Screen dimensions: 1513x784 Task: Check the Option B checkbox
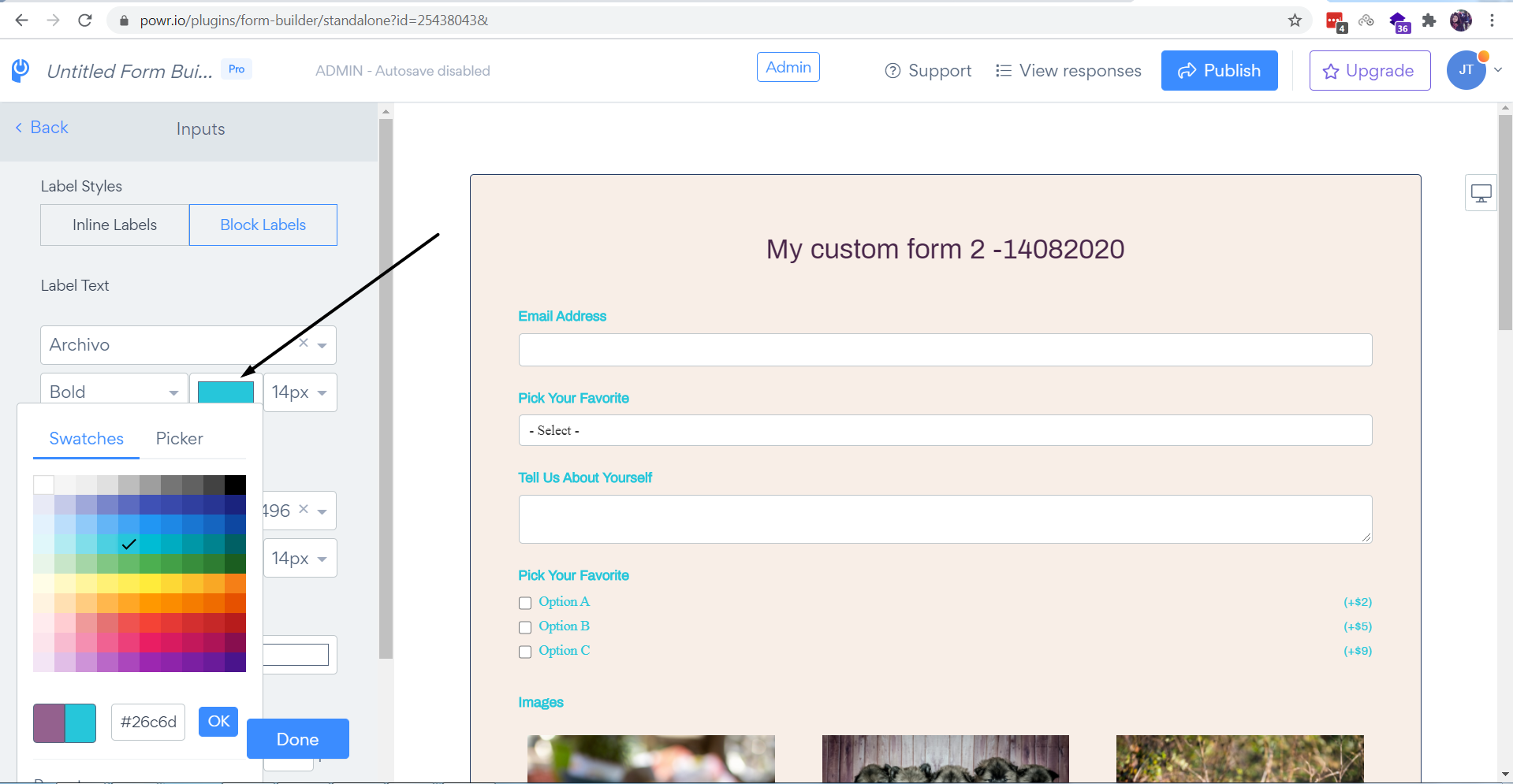click(525, 627)
